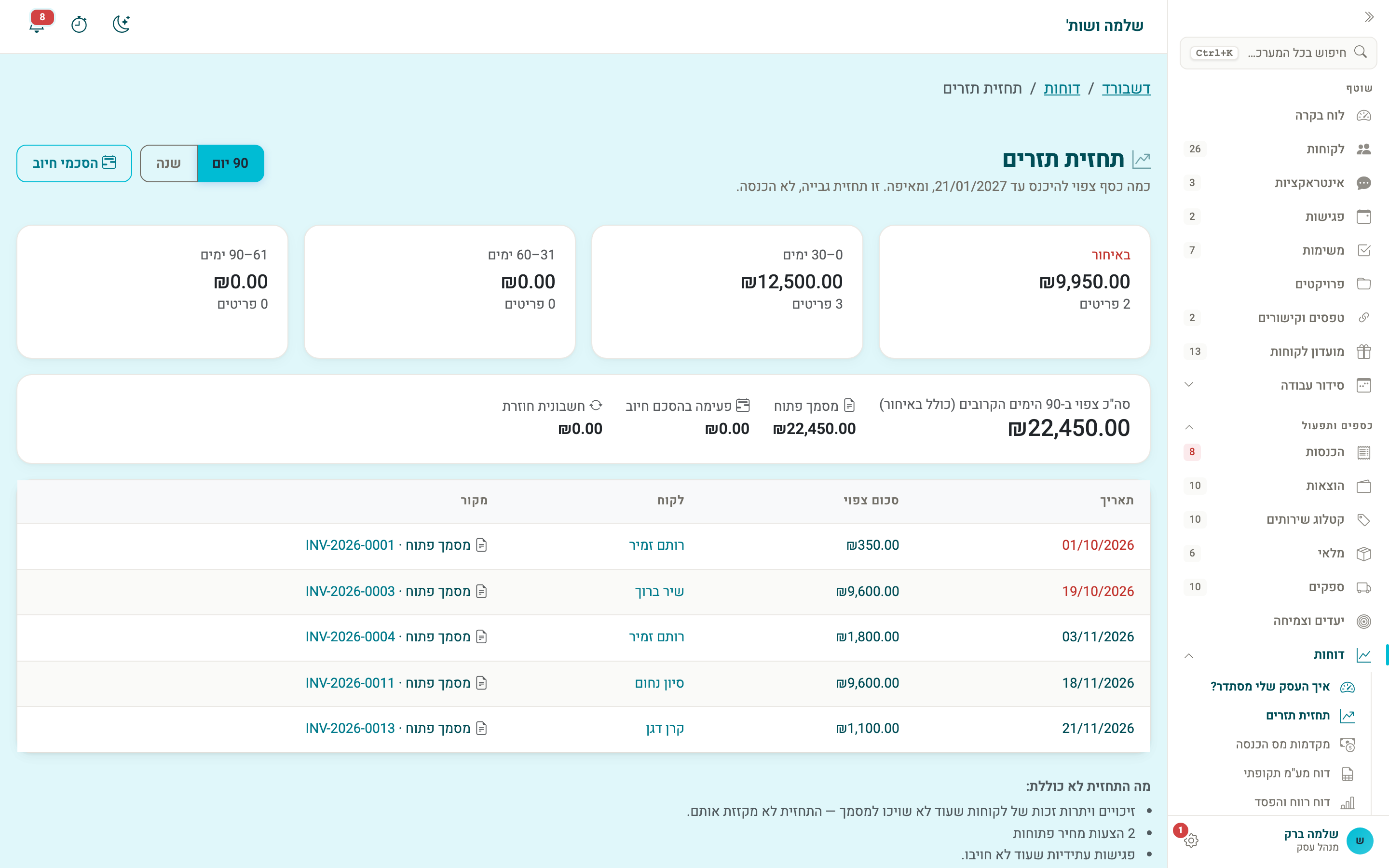Screen dimensions: 1389x868
Task: Collapse the sidebar with double-chevron icon
Action: coord(1369,17)
